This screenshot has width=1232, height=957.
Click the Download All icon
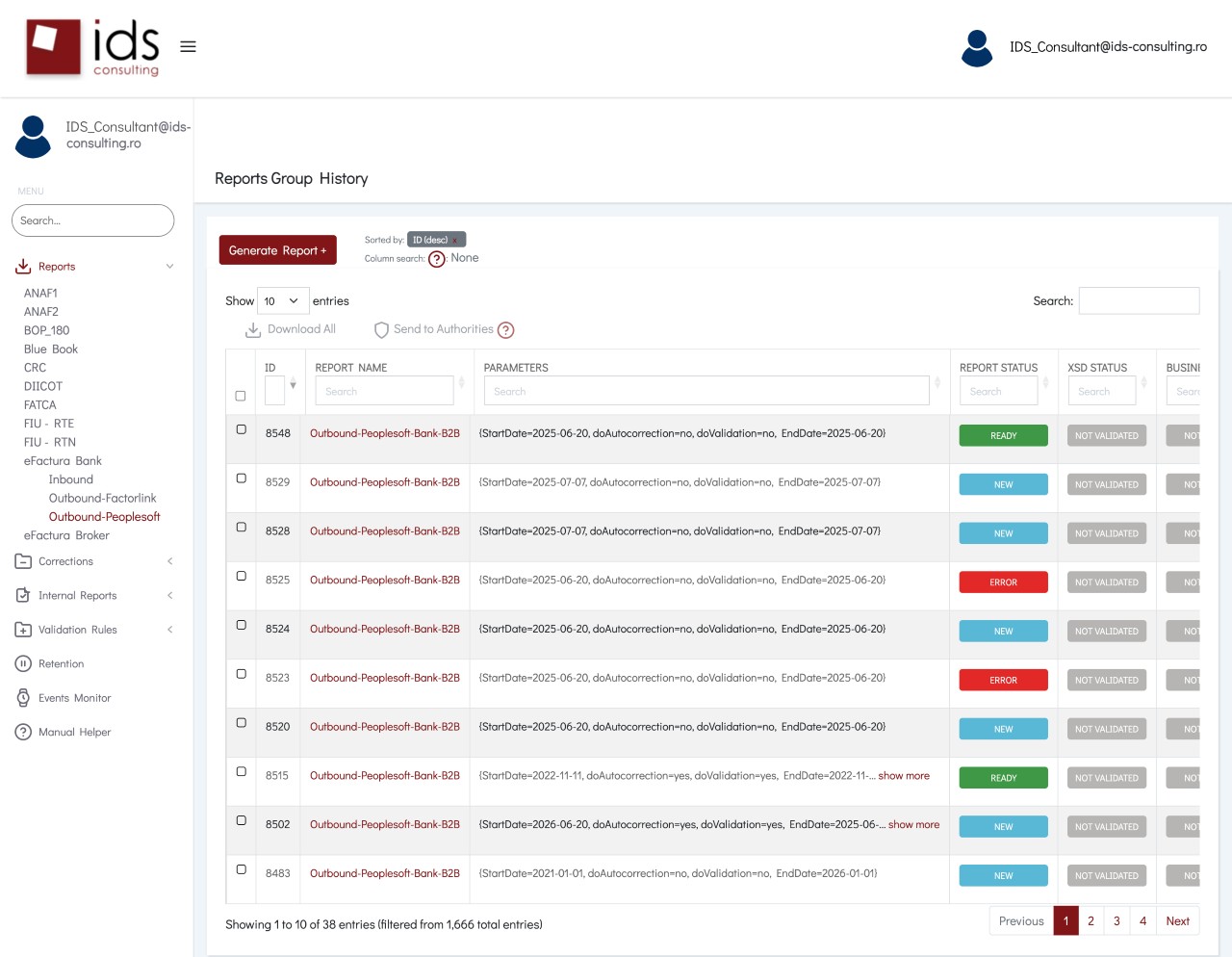click(x=253, y=330)
